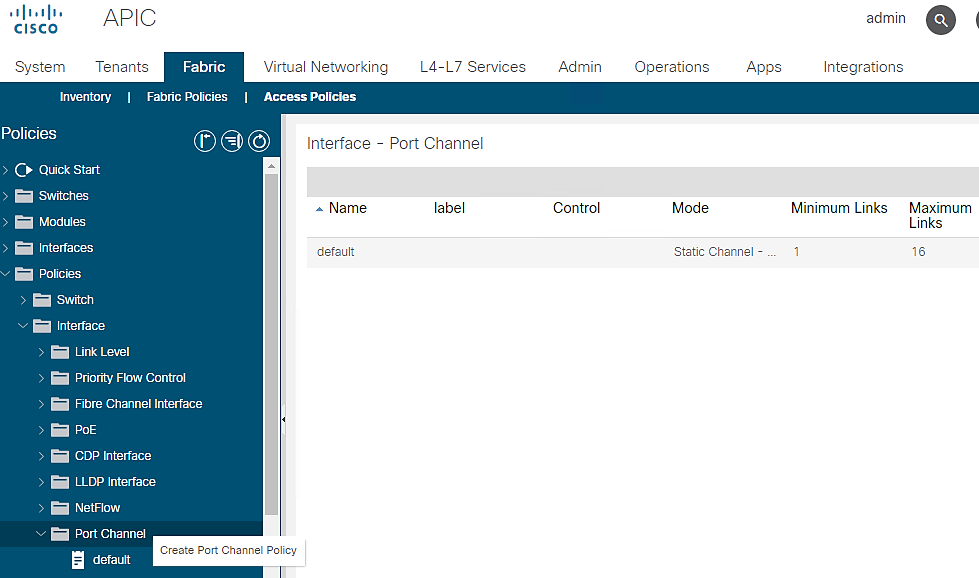Click the default policy document icon
This screenshot has width=979, height=578.
click(x=78, y=560)
